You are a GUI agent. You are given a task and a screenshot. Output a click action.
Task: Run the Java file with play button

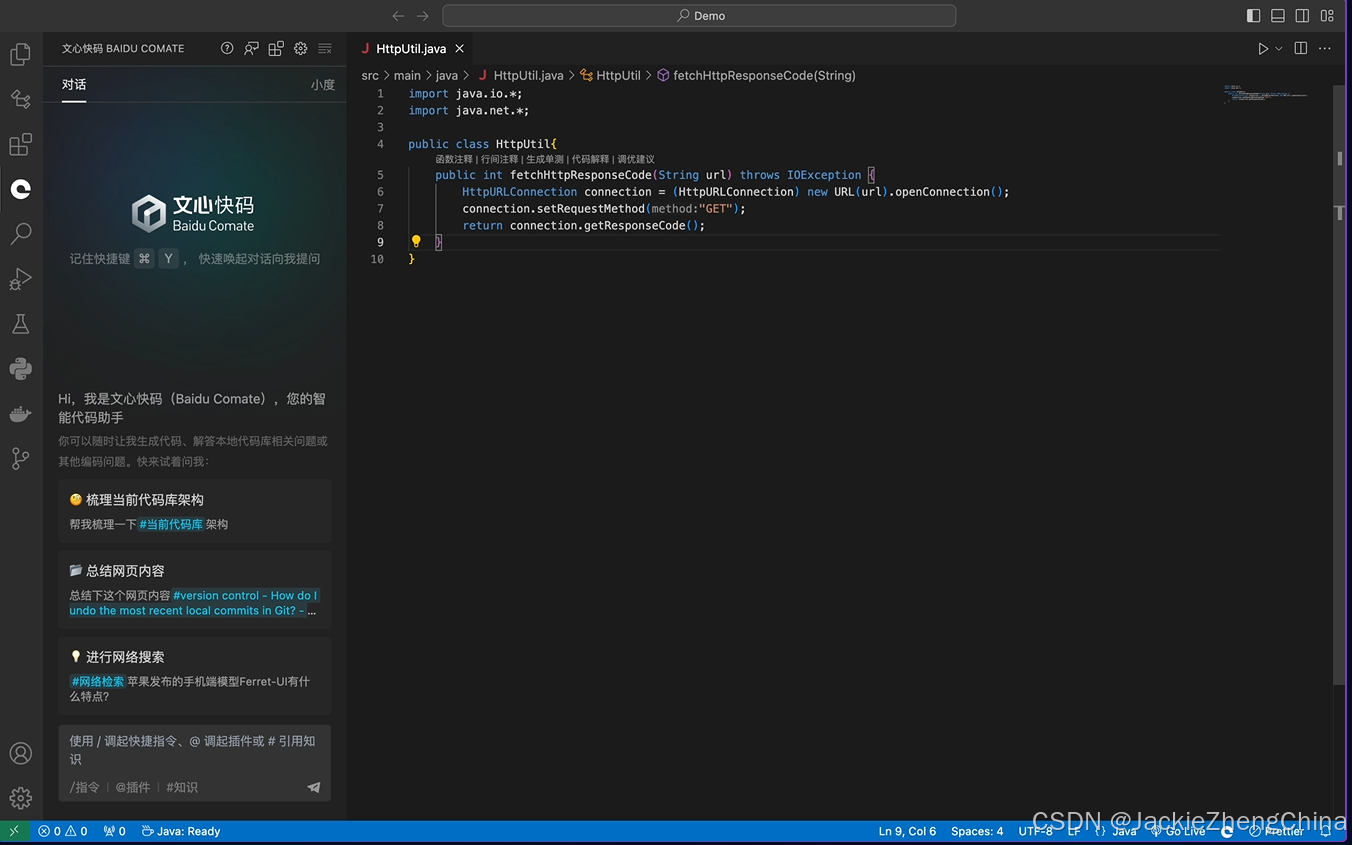1263,48
